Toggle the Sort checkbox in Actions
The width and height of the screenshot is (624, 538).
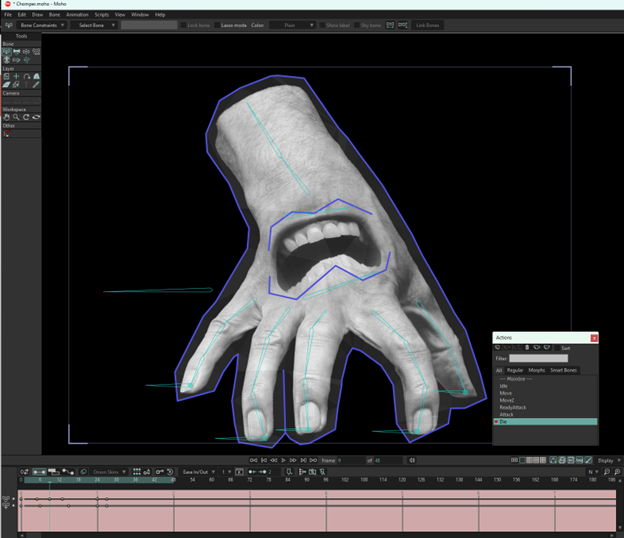556,348
